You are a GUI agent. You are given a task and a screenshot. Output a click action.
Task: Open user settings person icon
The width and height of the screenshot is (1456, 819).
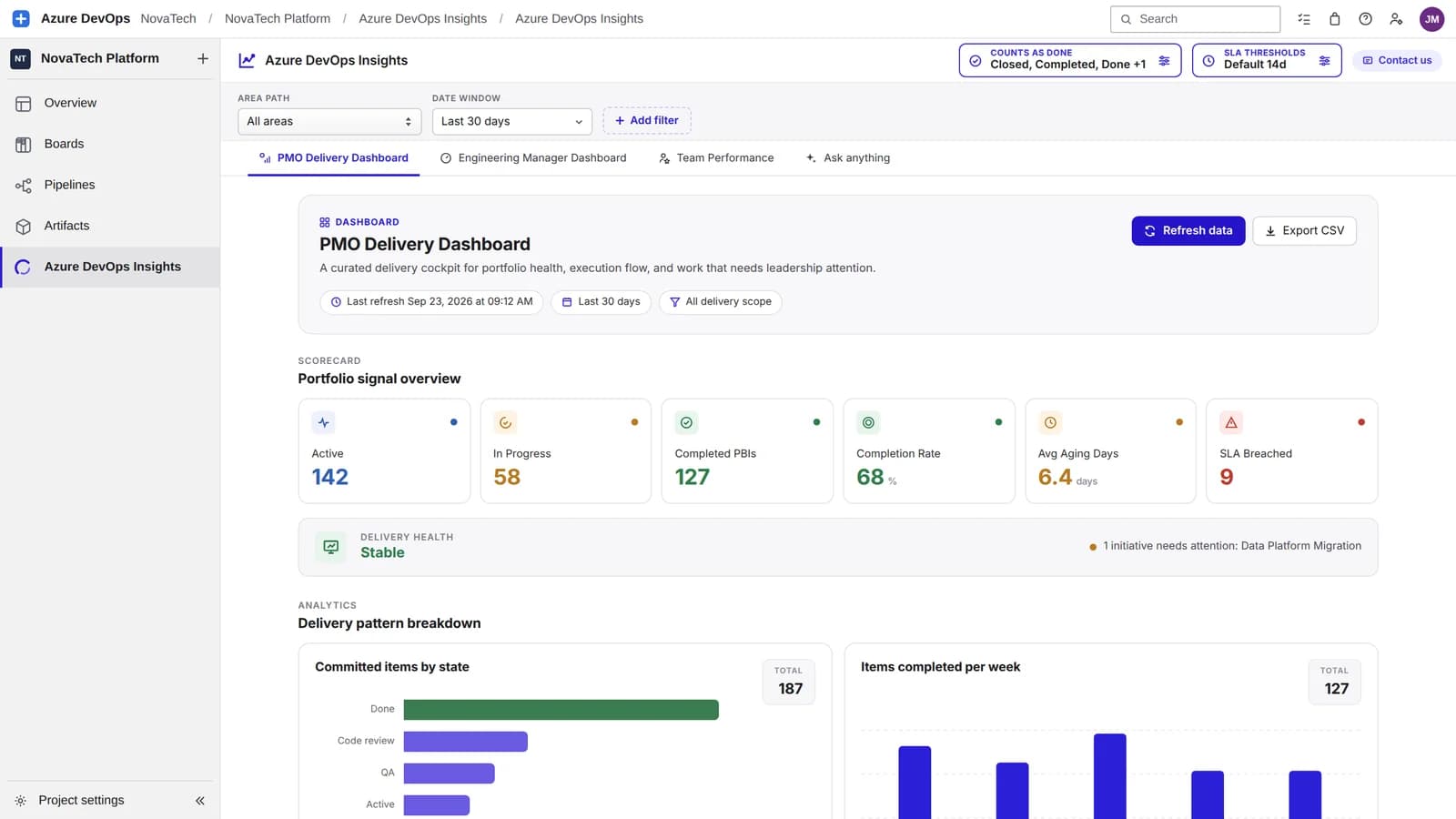(1396, 19)
